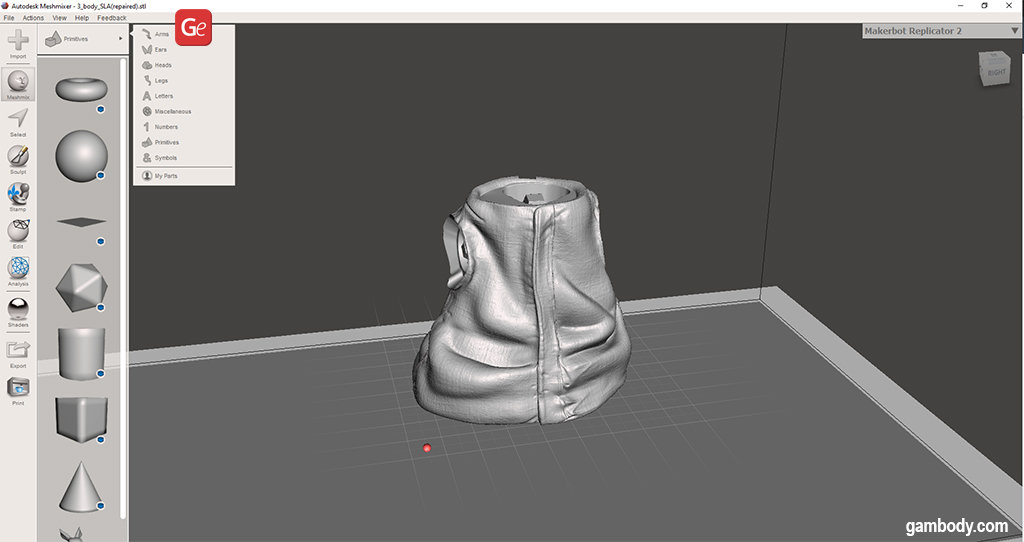1024x542 pixels.
Task: Open the Sculpt tool
Action: pyautogui.click(x=18, y=157)
